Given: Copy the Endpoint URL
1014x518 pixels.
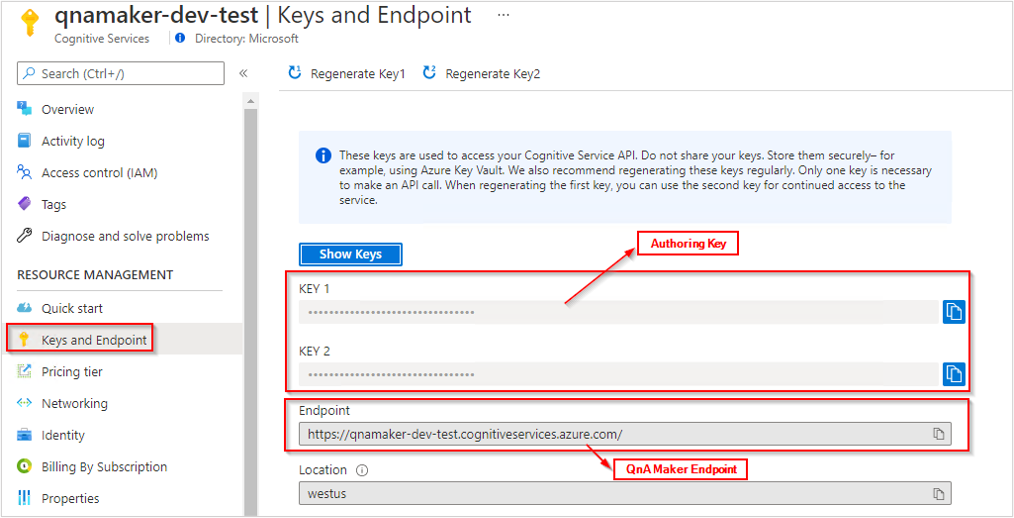Looking at the screenshot, I should click(938, 434).
